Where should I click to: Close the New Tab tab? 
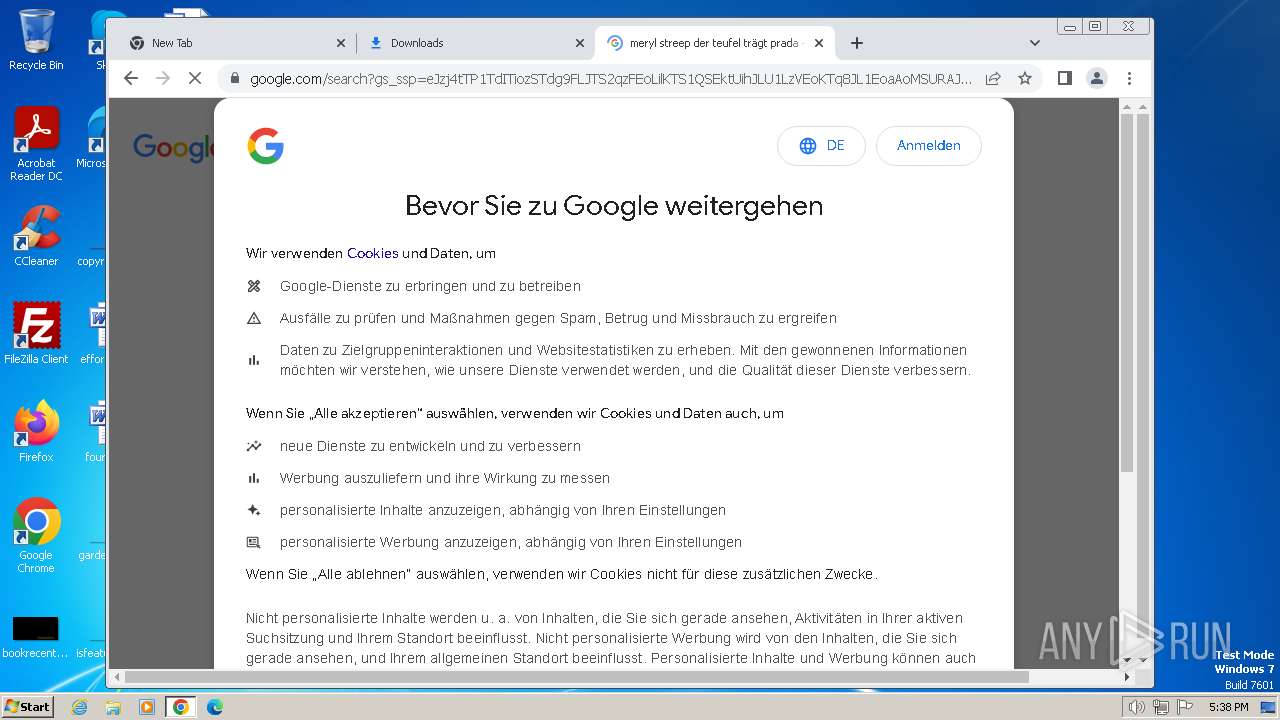point(341,43)
